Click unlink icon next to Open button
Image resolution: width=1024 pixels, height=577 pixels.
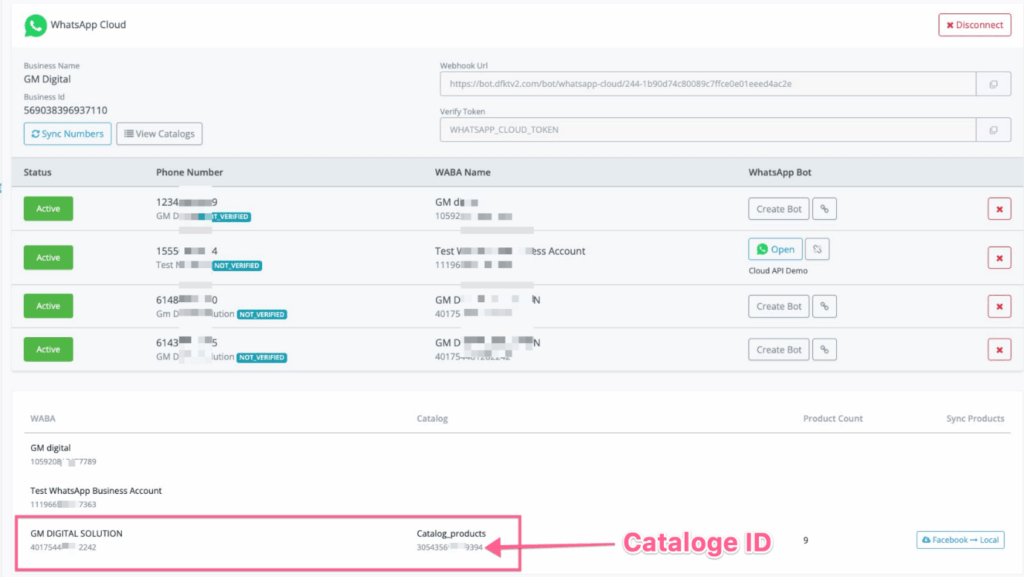coord(818,249)
